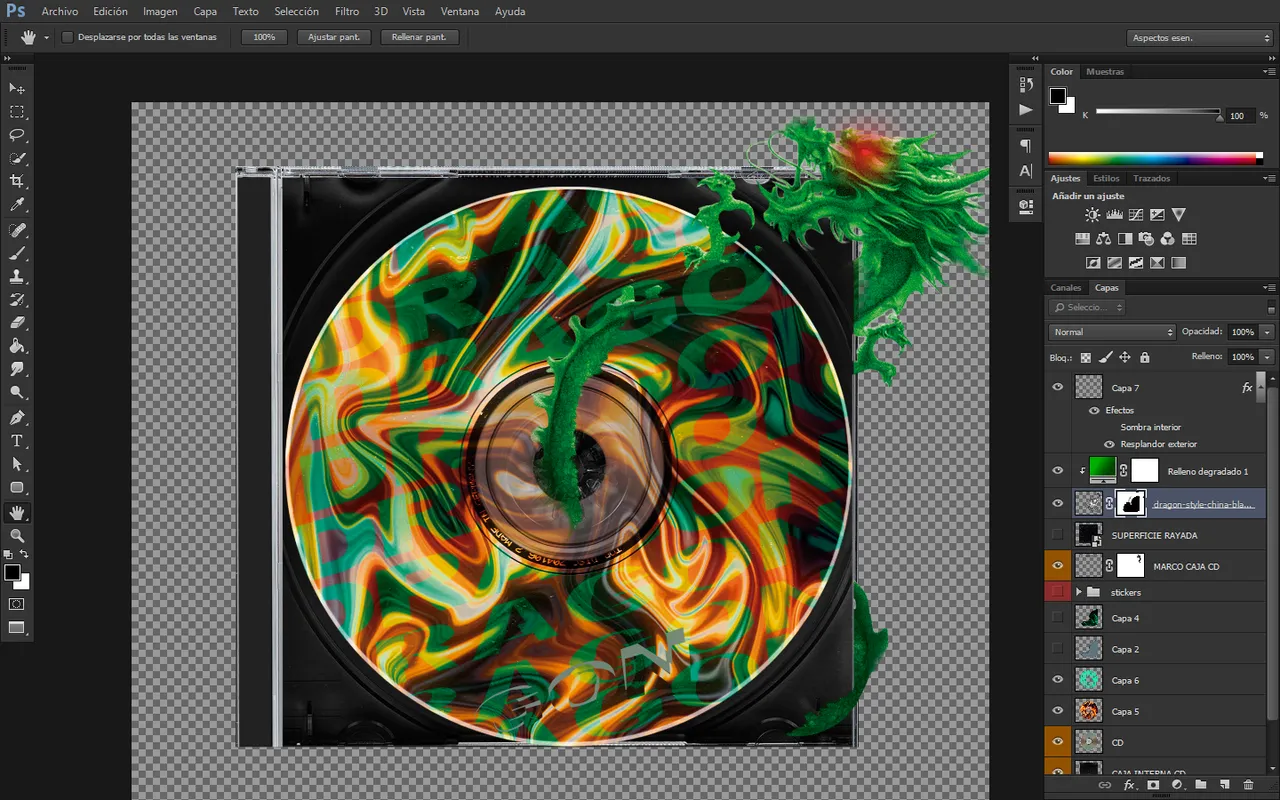
Task: Select the Quick Selection tool
Action: coord(17,158)
